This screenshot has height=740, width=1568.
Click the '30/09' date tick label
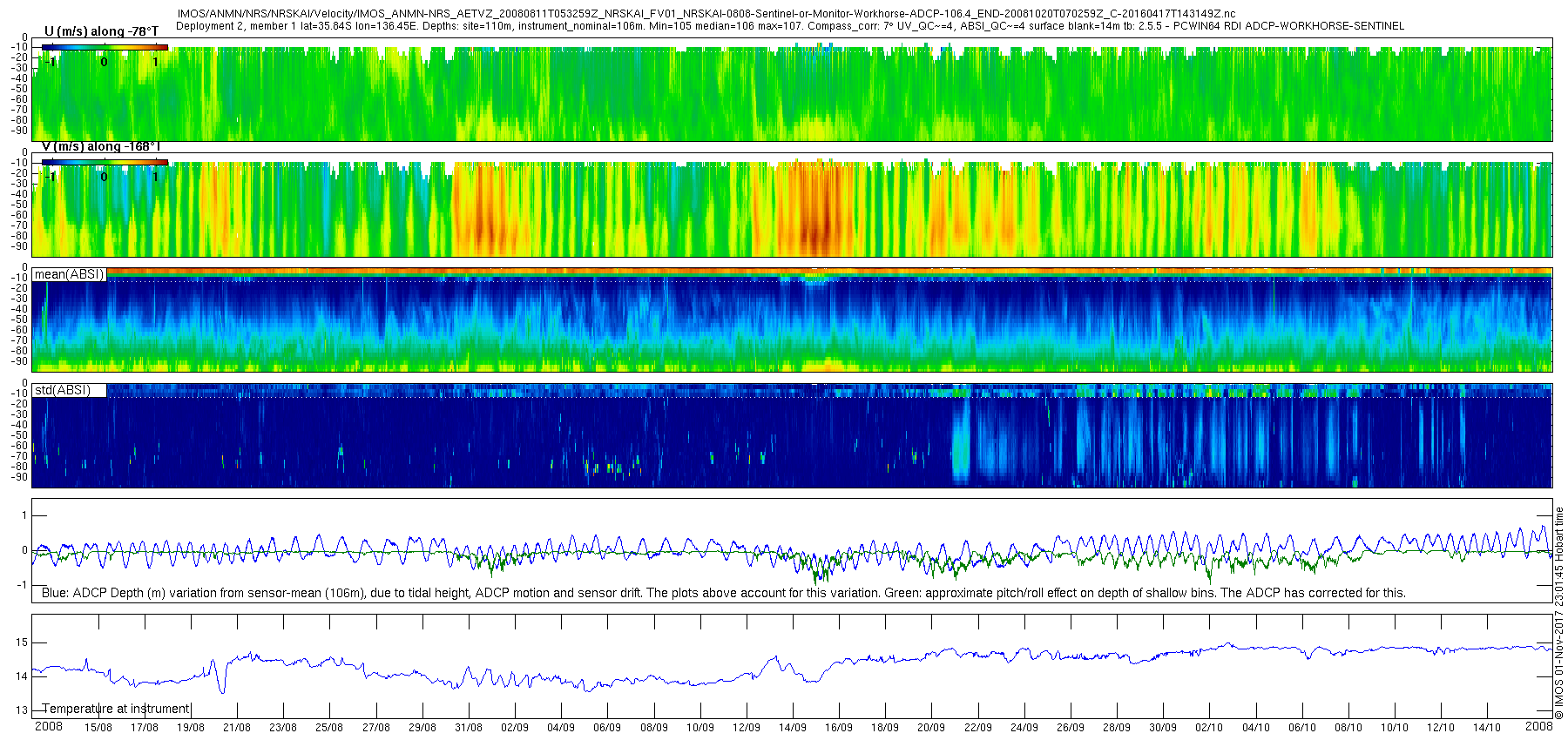pos(1163,728)
